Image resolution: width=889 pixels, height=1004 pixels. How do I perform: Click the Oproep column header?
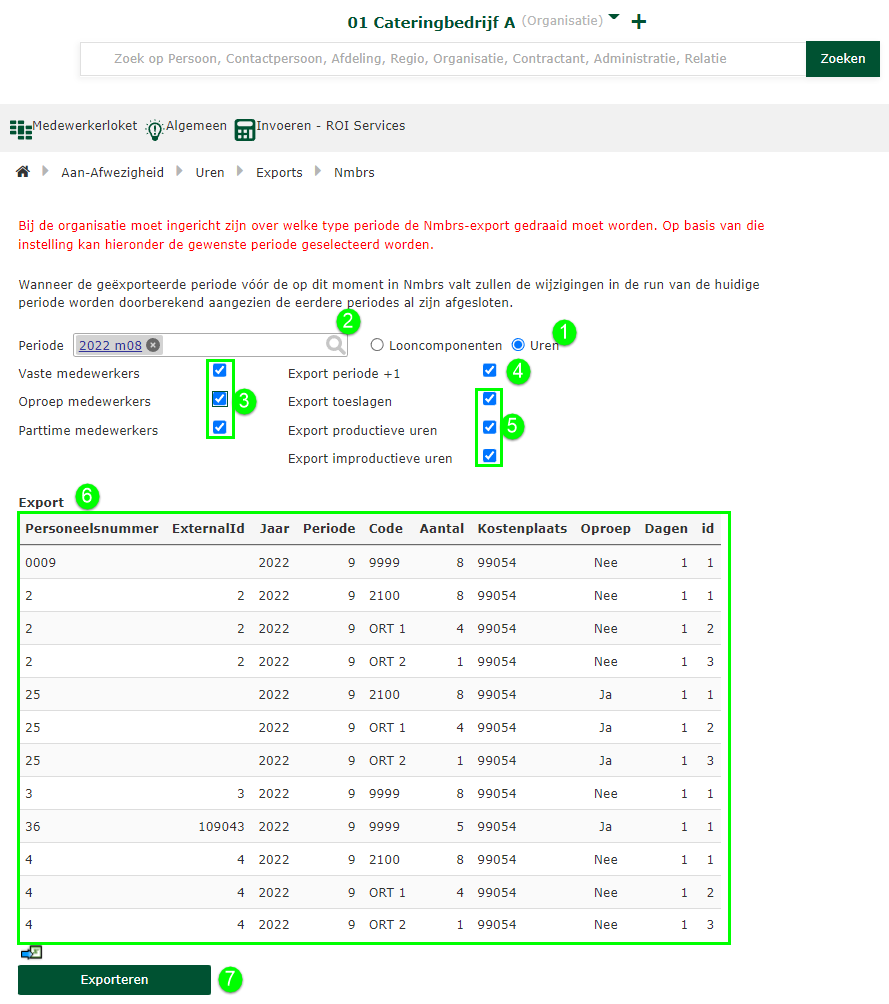606,528
